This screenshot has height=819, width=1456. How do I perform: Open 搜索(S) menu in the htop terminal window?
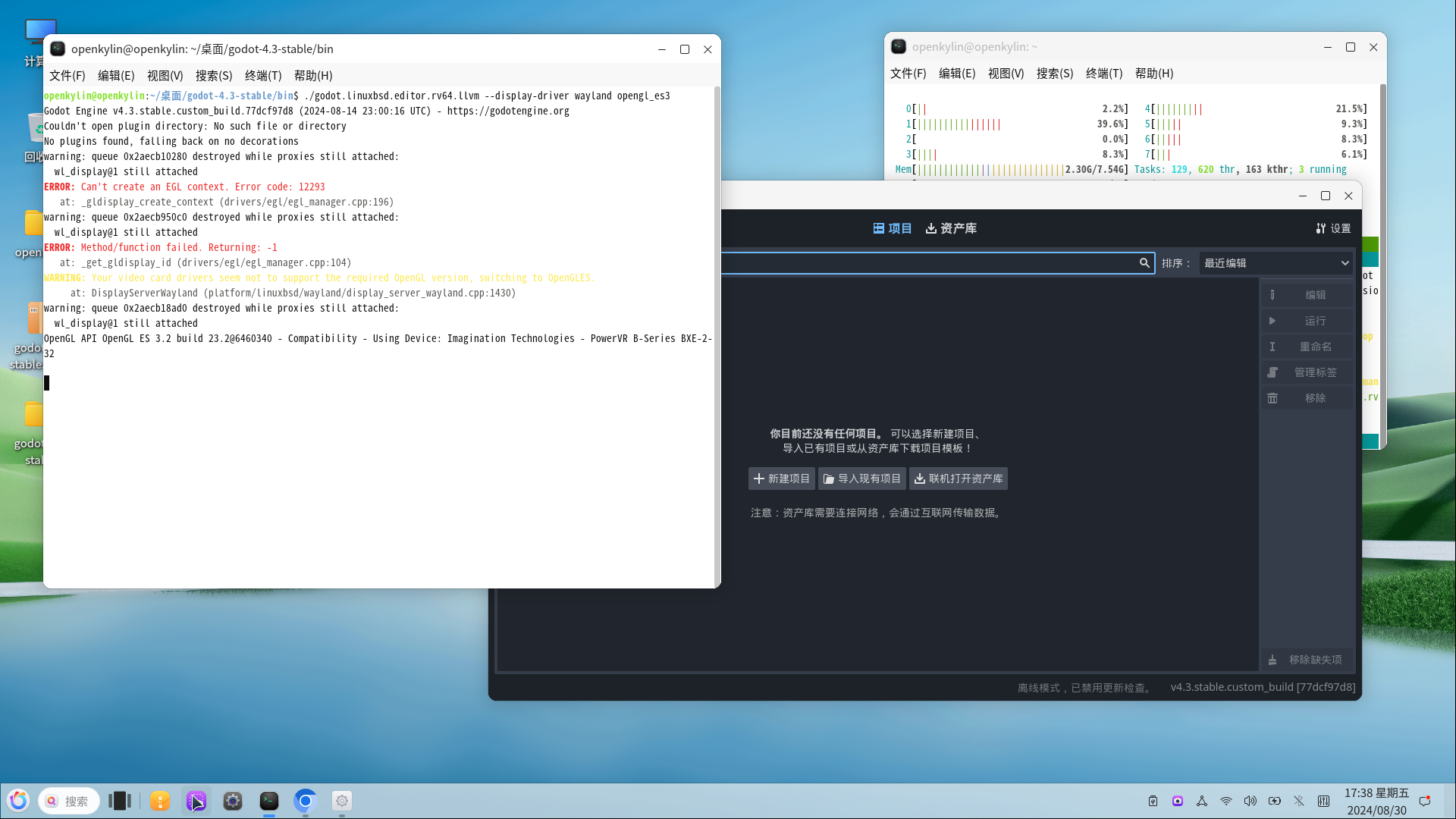click(x=1055, y=74)
